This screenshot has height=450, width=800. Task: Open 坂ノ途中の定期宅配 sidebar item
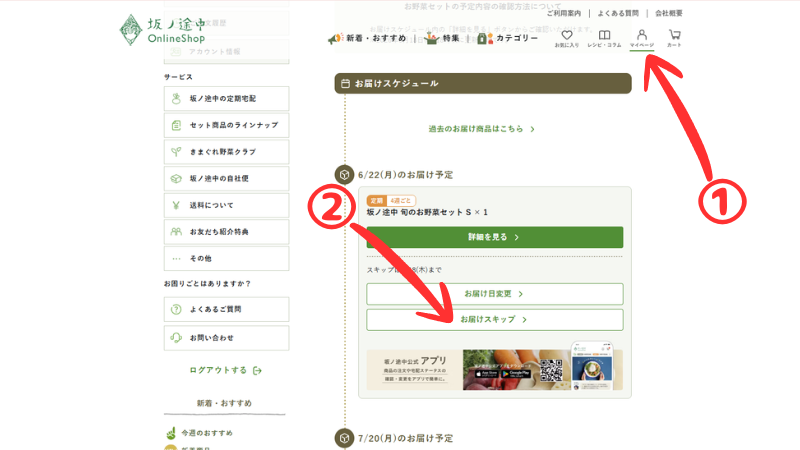point(227,98)
